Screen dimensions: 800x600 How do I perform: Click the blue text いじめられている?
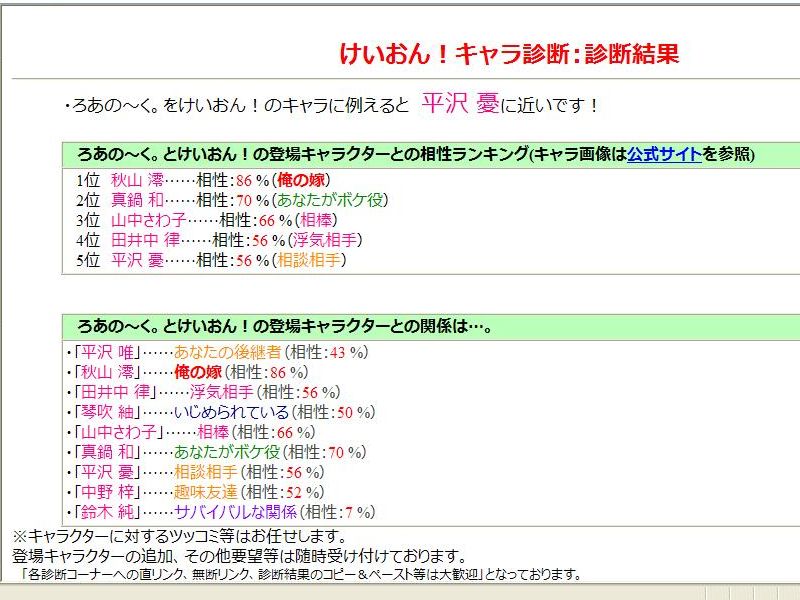pyautogui.click(x=231, y=412)
